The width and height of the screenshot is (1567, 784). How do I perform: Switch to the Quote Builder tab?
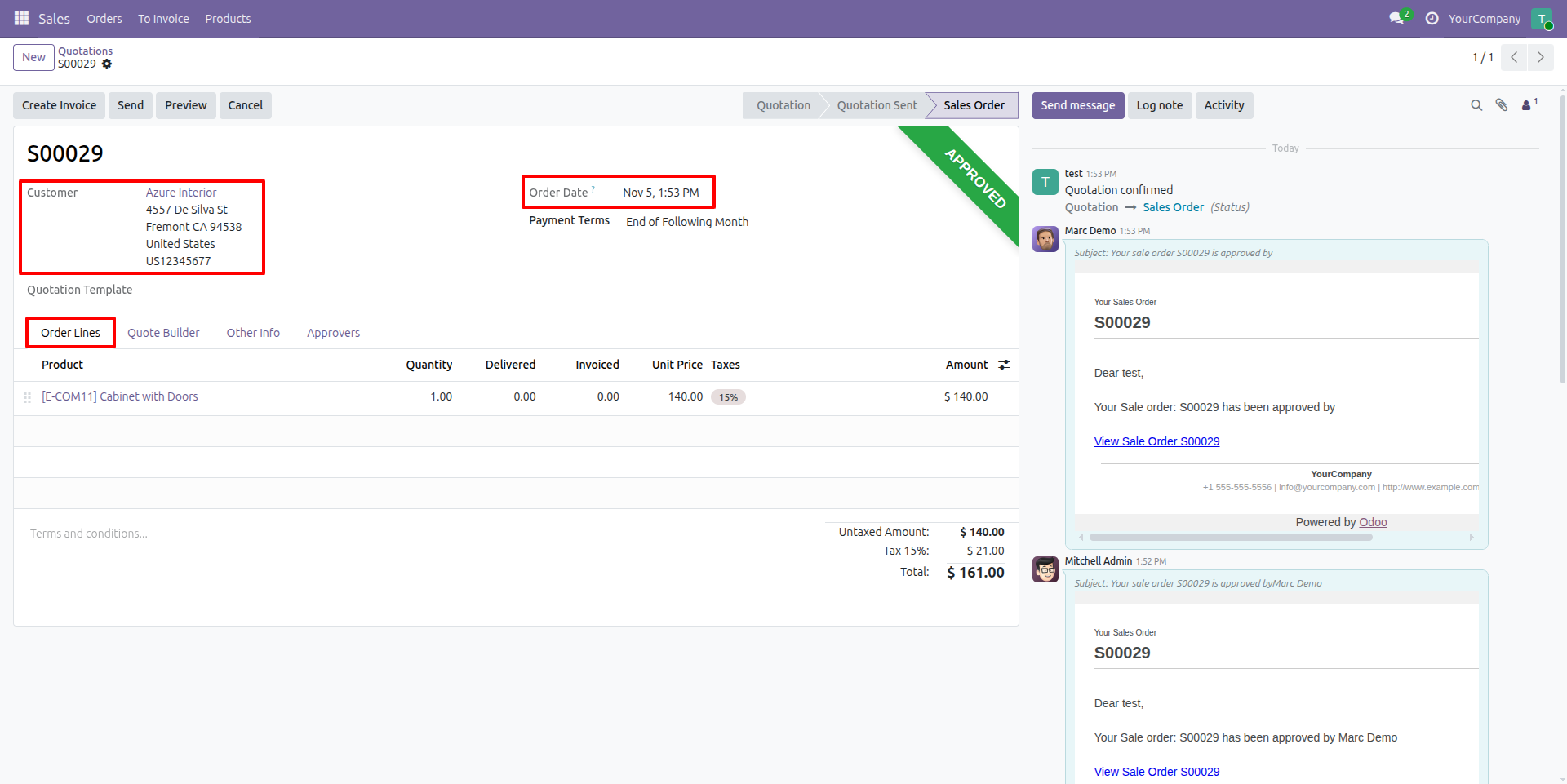[x=163, y=333]
